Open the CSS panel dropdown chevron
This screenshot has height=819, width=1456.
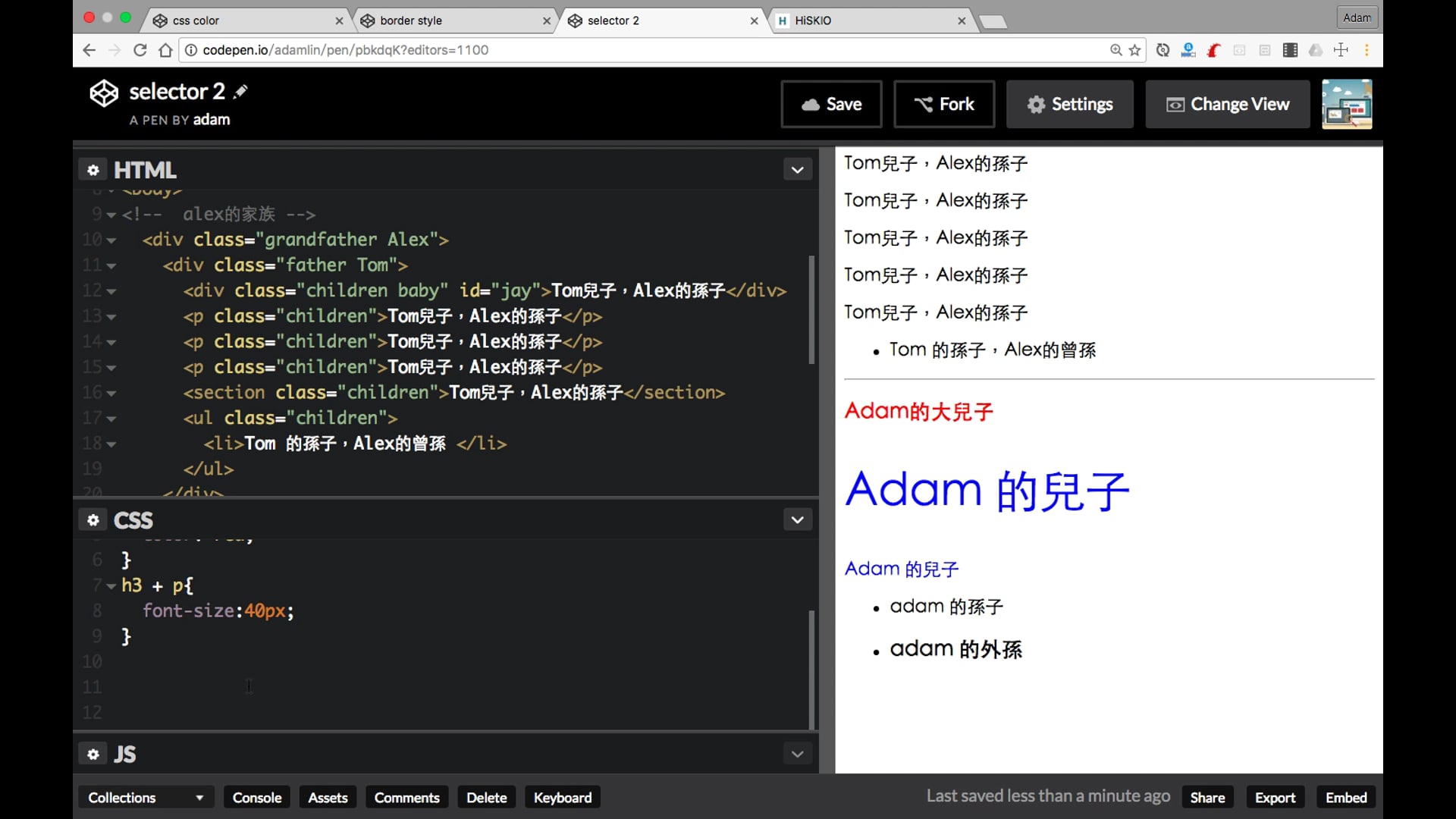tap(797, 520)
